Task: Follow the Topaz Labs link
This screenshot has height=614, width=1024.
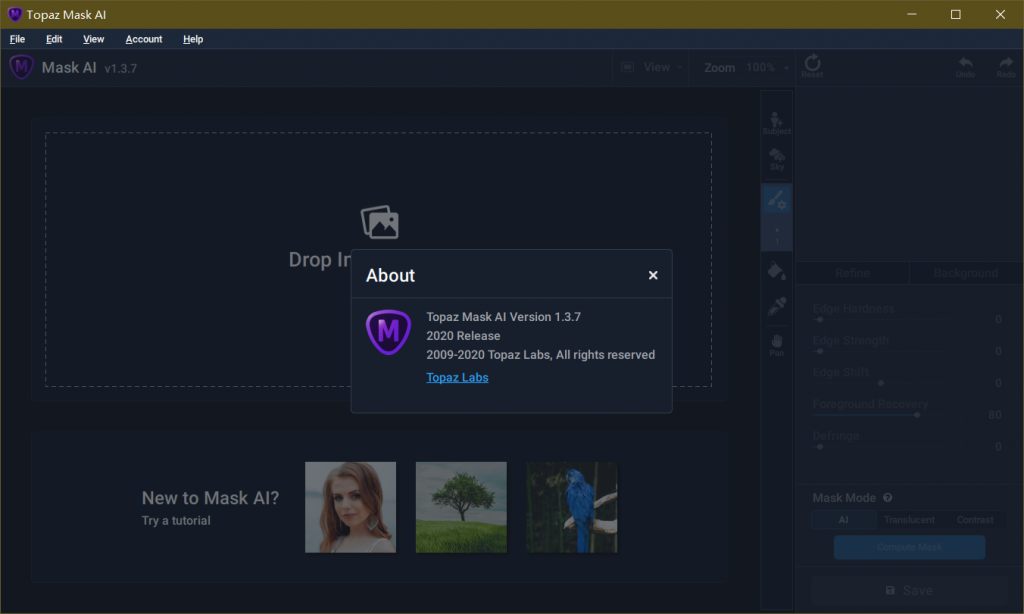Action: [x=457, y=377]
